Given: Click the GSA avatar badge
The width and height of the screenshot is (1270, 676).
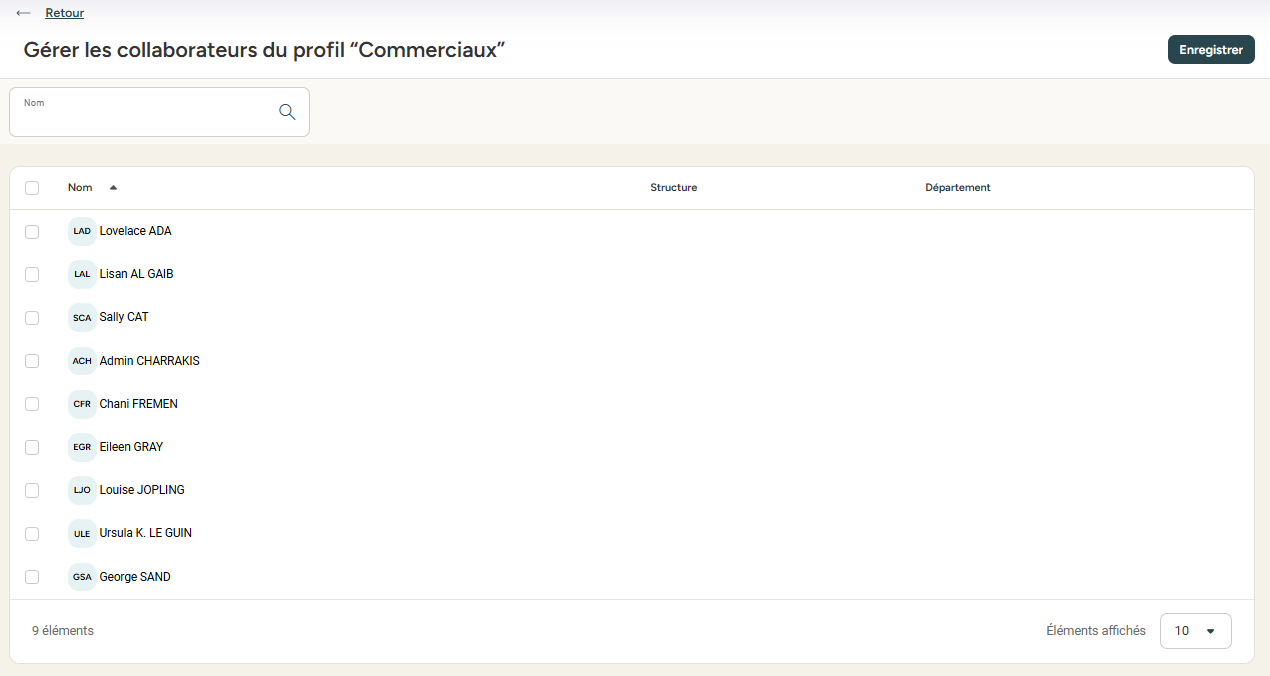Looking at the screenshot, I should (x=82, y=577).
